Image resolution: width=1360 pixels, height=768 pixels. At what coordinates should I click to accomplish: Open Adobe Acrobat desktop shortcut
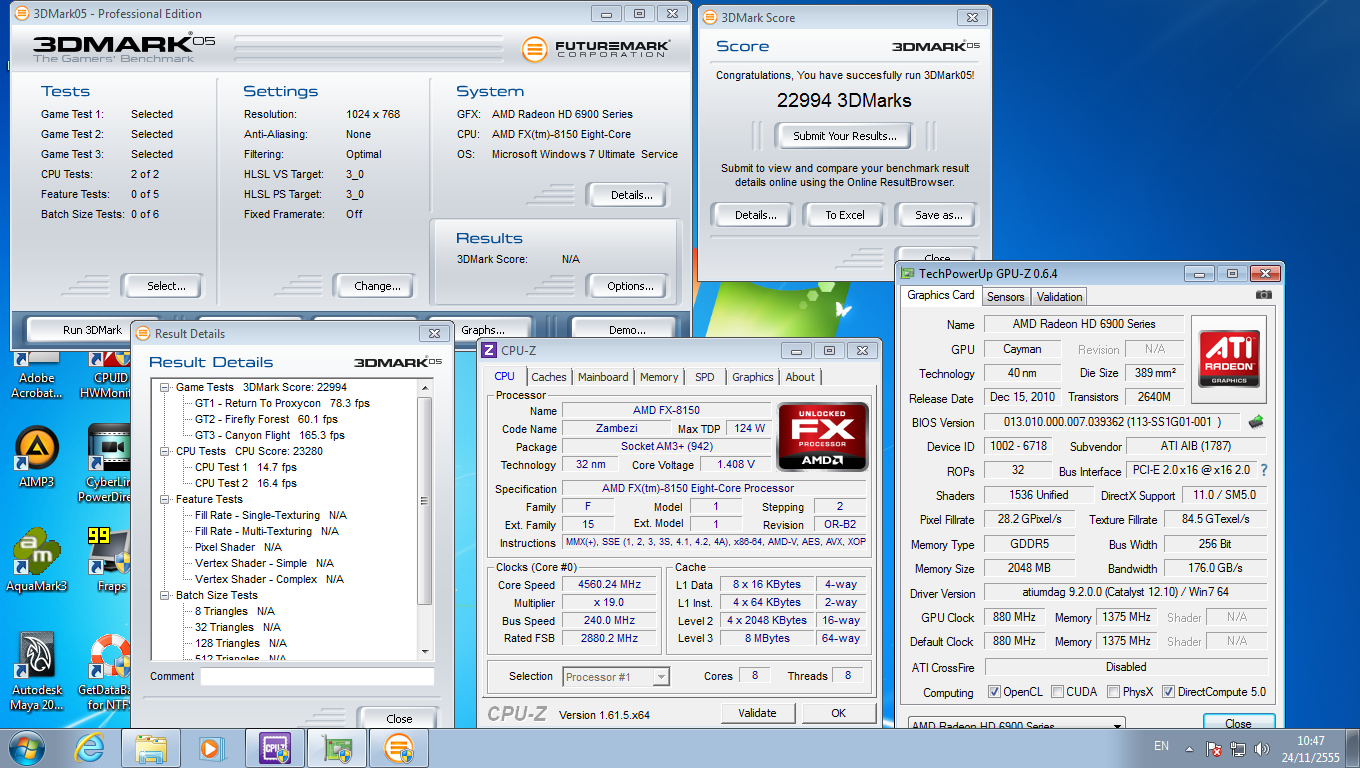coord(37,374)
